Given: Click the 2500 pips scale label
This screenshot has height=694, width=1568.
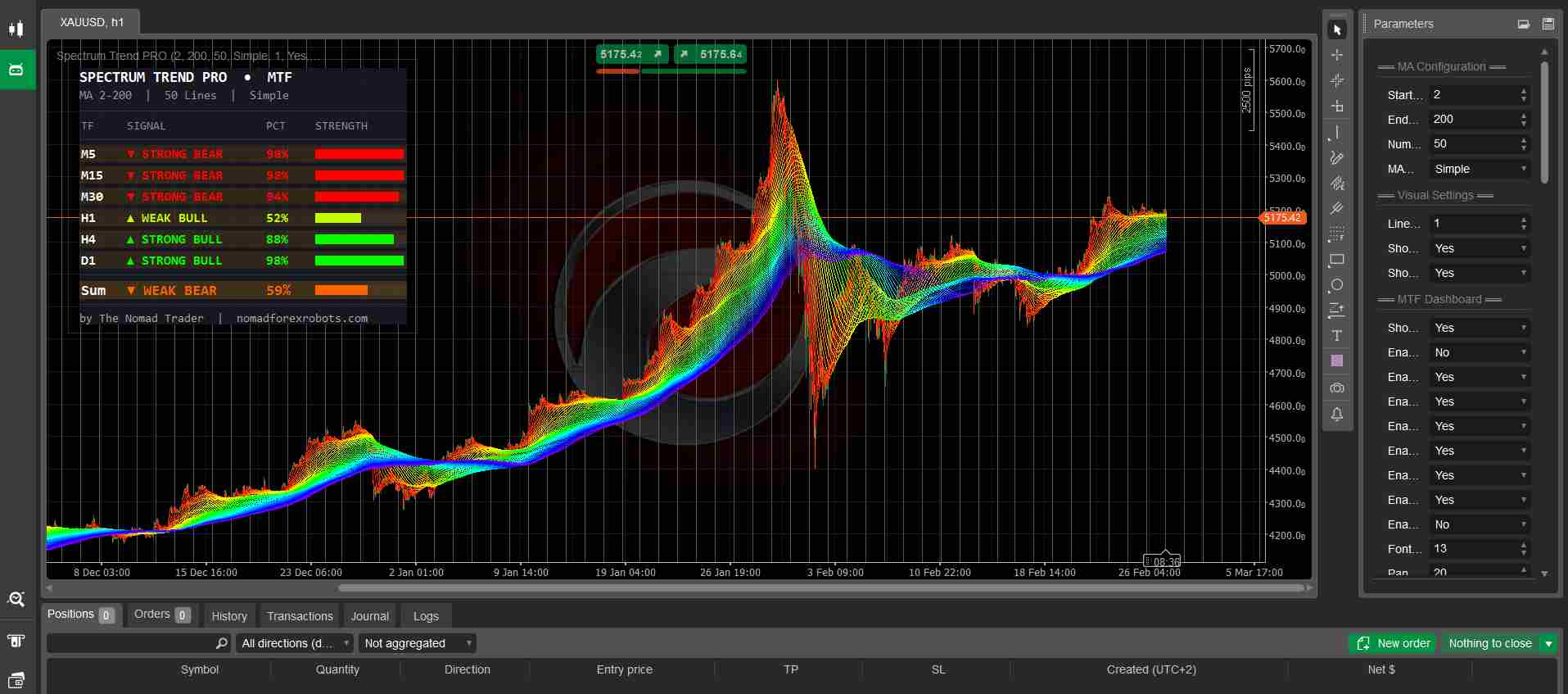Looking at the screenshot, I should coord(1247,89).
